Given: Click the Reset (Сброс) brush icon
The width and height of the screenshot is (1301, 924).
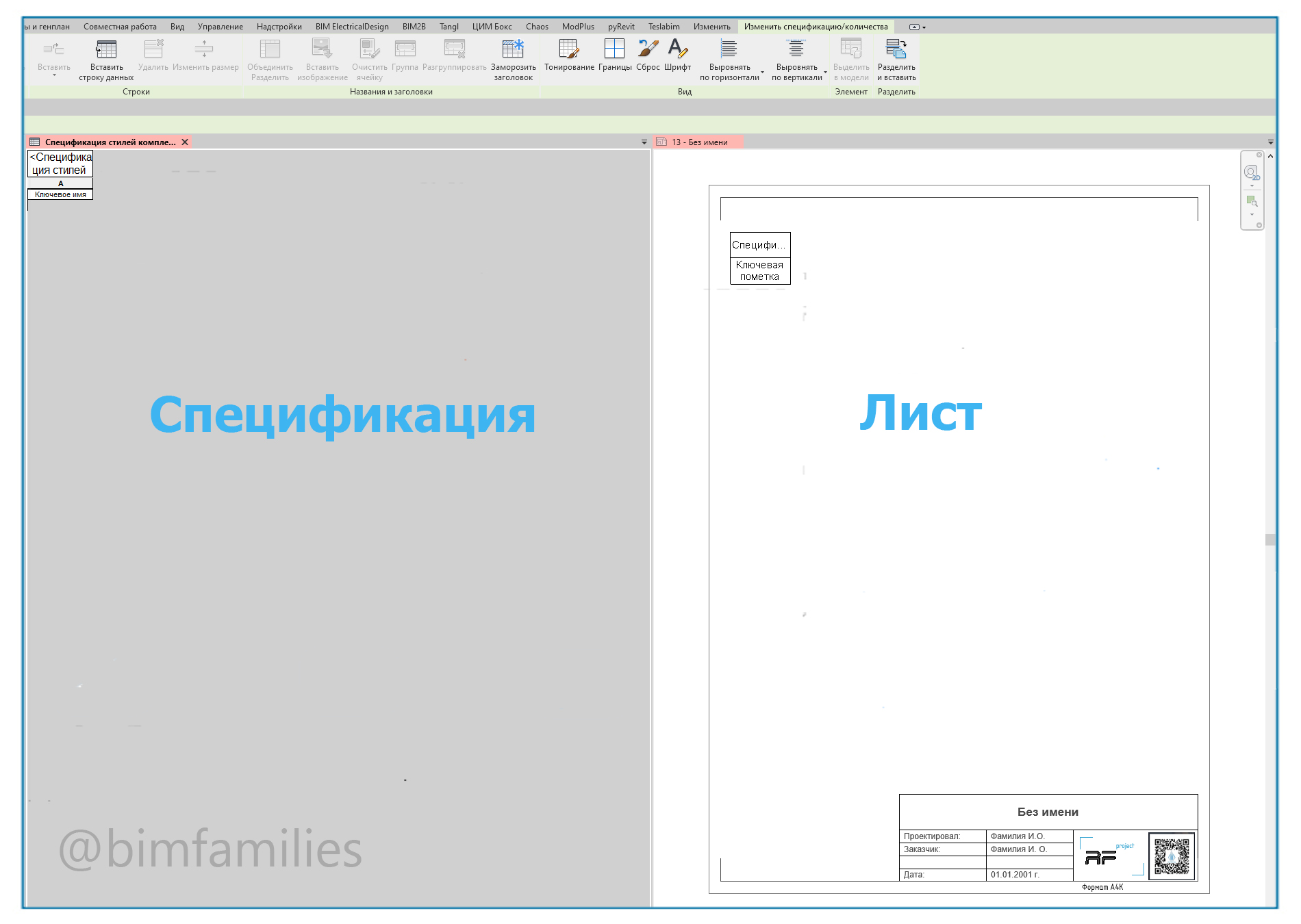Looking at the screenshot, I should 648,49.
